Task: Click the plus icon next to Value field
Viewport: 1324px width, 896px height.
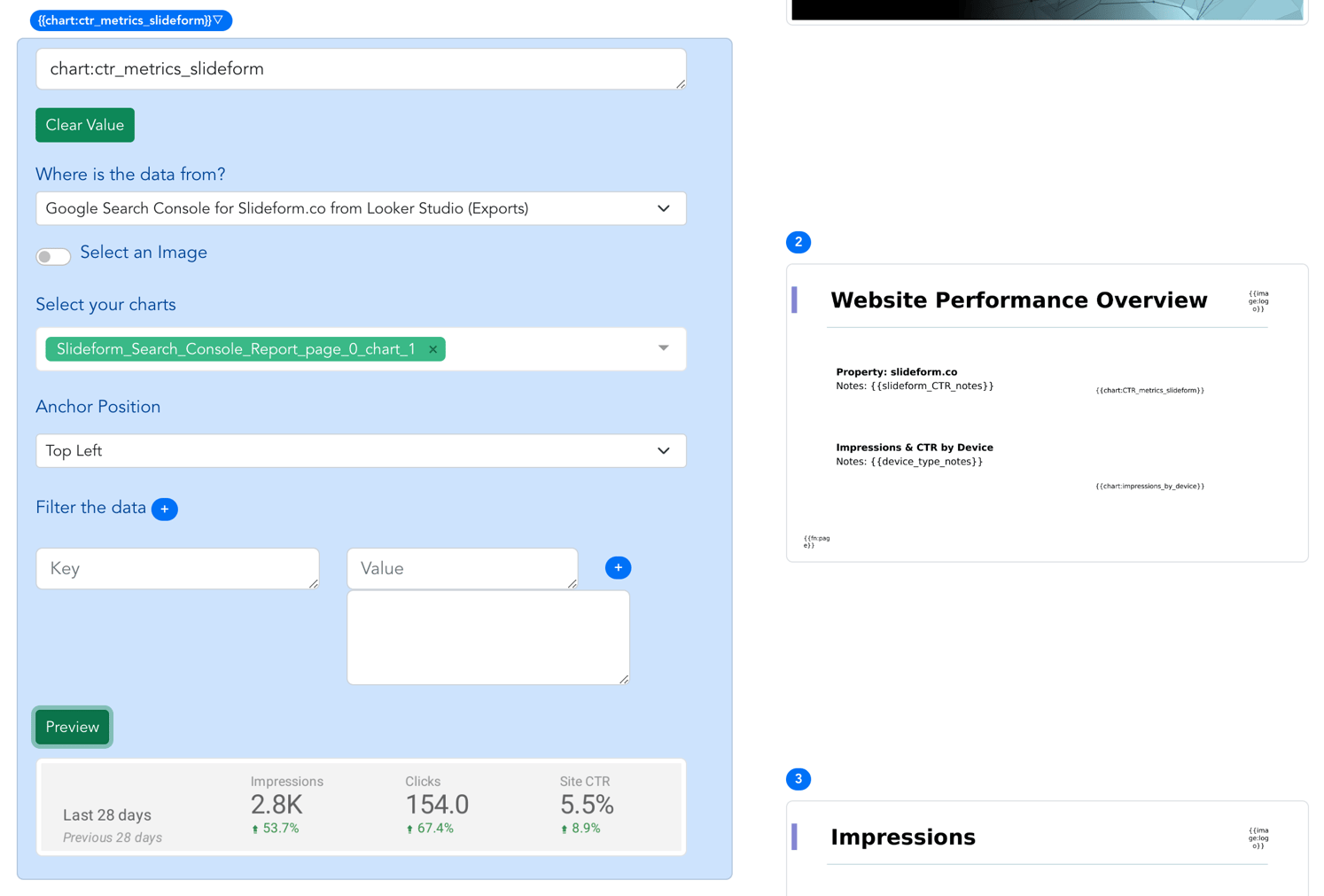Action: coord(618,568)
